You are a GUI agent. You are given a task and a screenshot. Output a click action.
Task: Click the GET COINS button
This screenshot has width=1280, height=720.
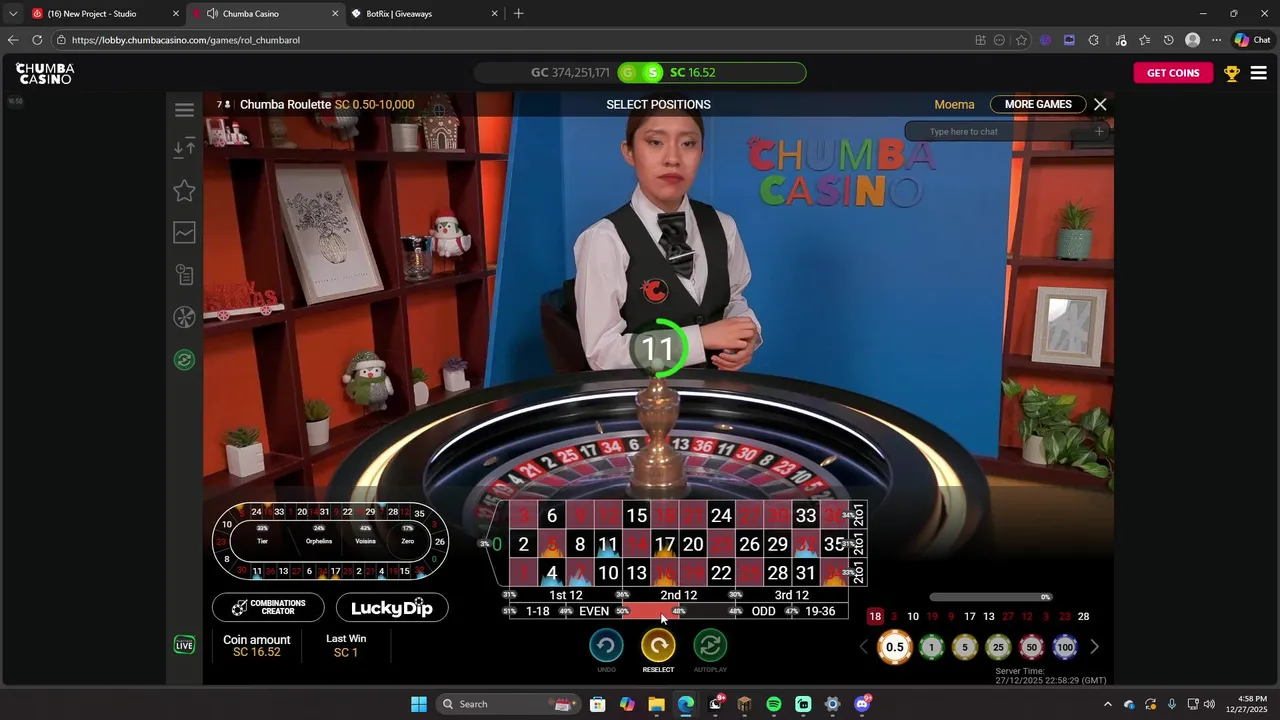[x=1173, y=73]
